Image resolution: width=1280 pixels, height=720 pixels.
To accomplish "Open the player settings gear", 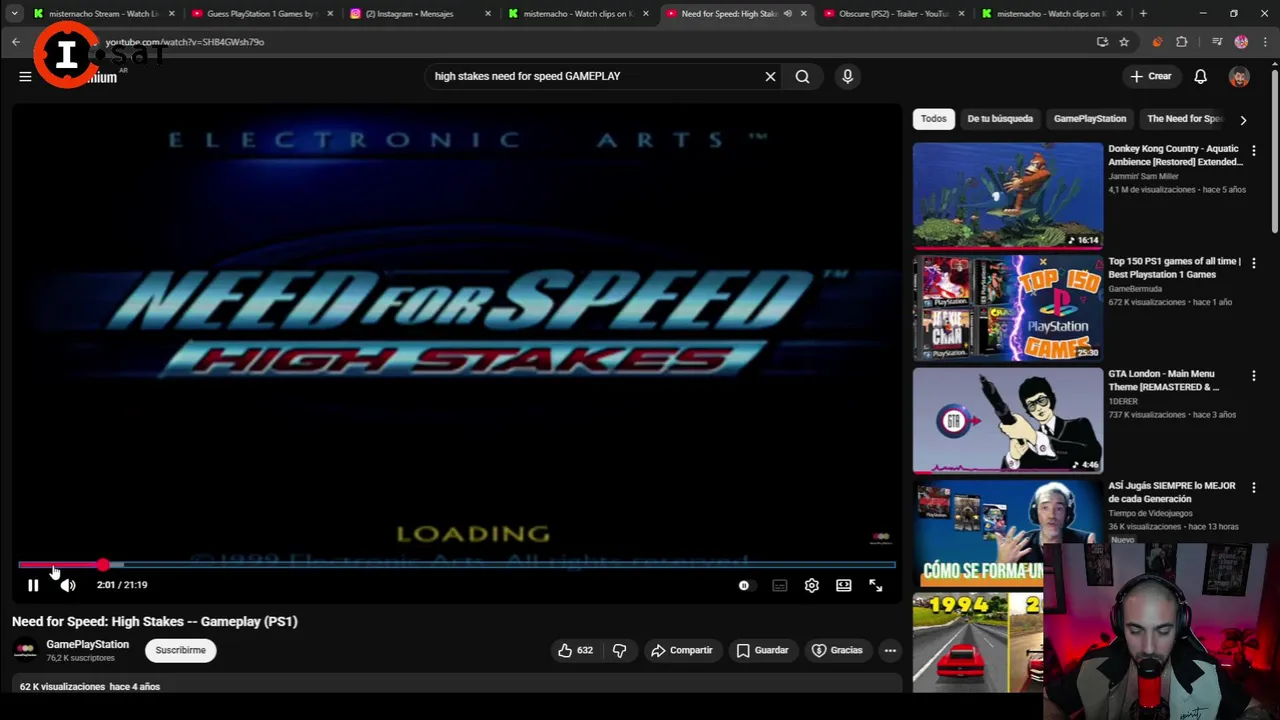I will (x=812, y=585).
